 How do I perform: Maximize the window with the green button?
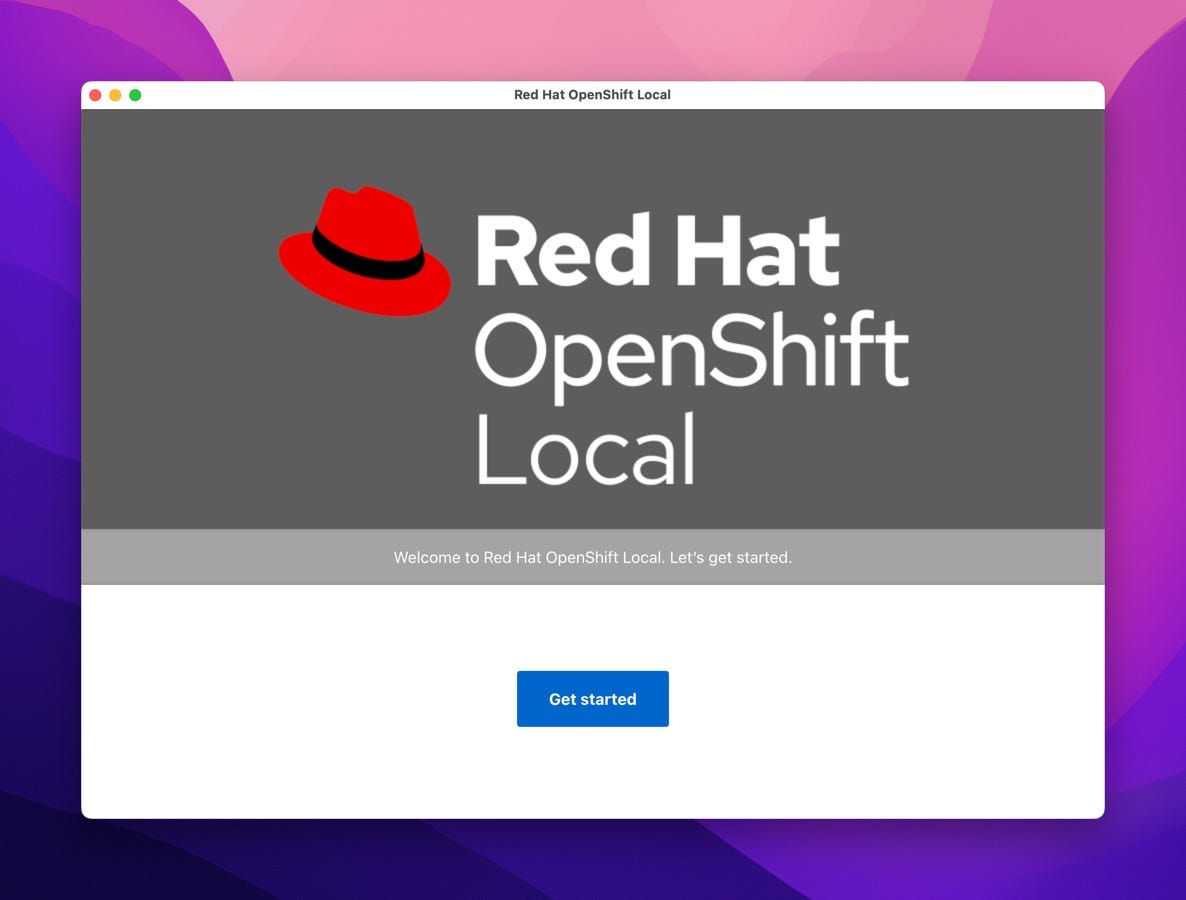click(x=135, y=95)
